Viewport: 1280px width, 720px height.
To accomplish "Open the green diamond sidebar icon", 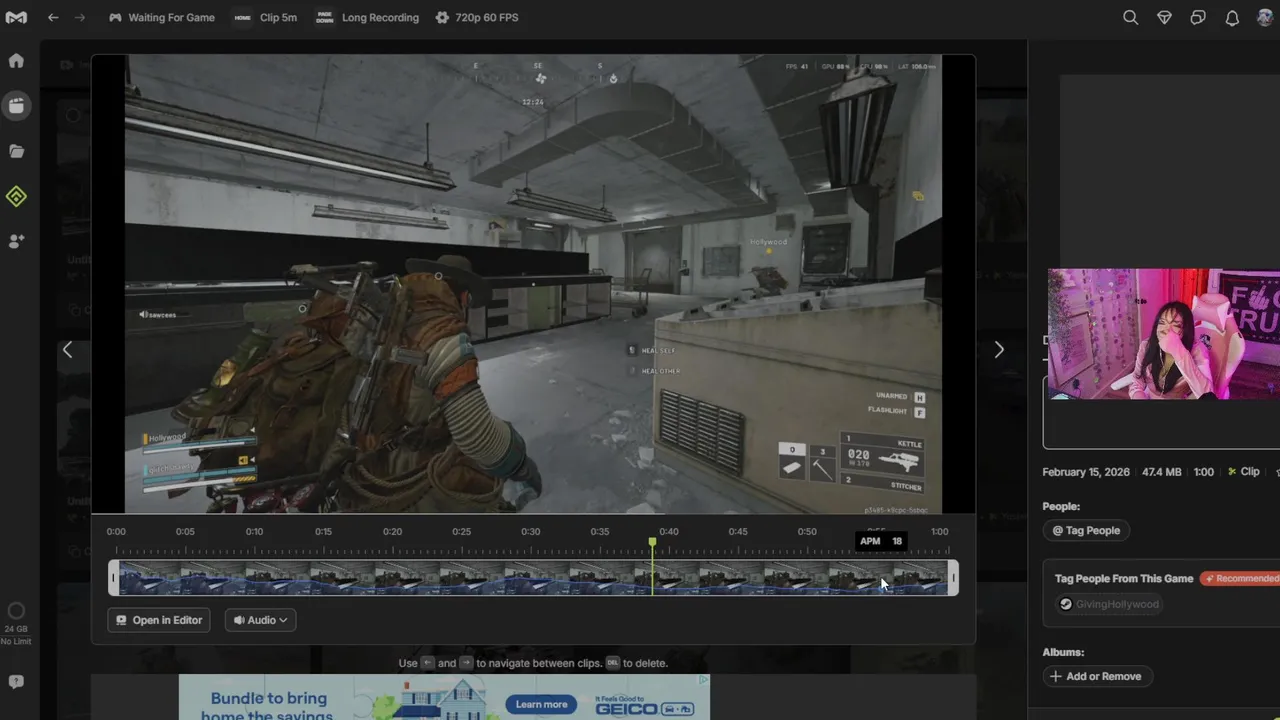I will click(16, 196).
